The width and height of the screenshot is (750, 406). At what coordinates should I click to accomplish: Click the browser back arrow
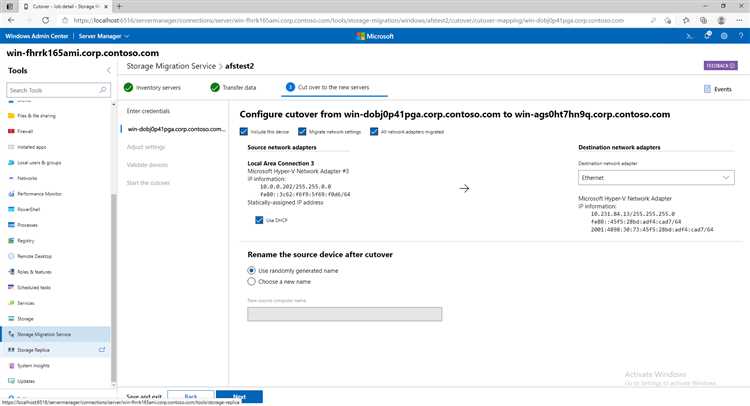pyautogui.click(x=11, y=20)
